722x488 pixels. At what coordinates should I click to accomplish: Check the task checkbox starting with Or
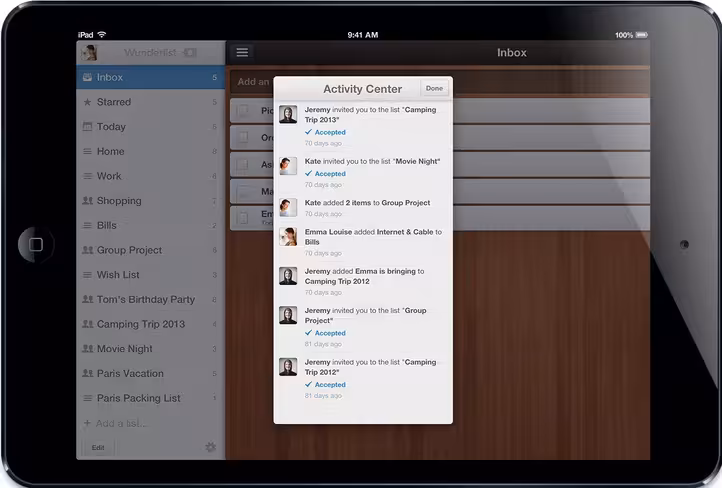pyautogui.click(x=243, y=137)
